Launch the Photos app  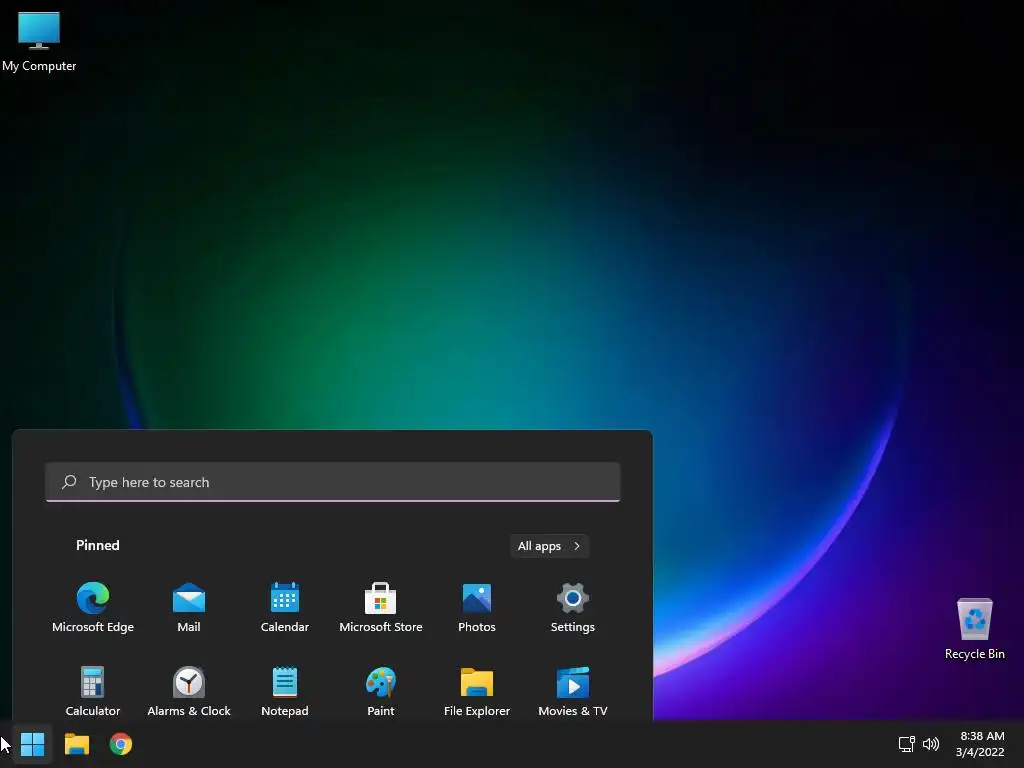click(x=477, y=607)
